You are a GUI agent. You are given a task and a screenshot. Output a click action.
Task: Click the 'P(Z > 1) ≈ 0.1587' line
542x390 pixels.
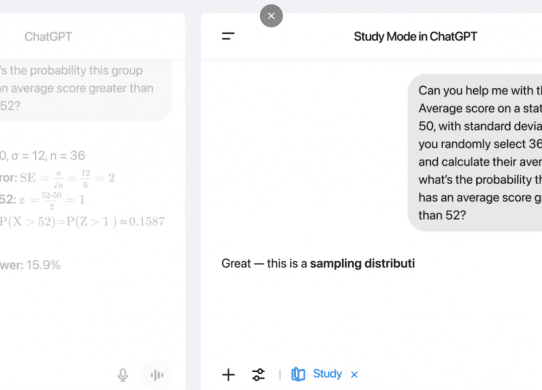coord(82,222)
